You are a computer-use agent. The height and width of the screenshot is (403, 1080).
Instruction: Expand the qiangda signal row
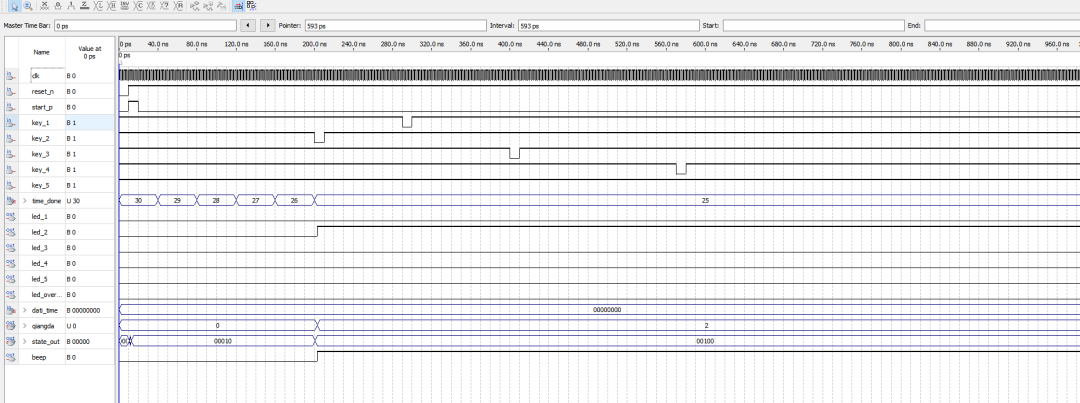pos(25,326)
